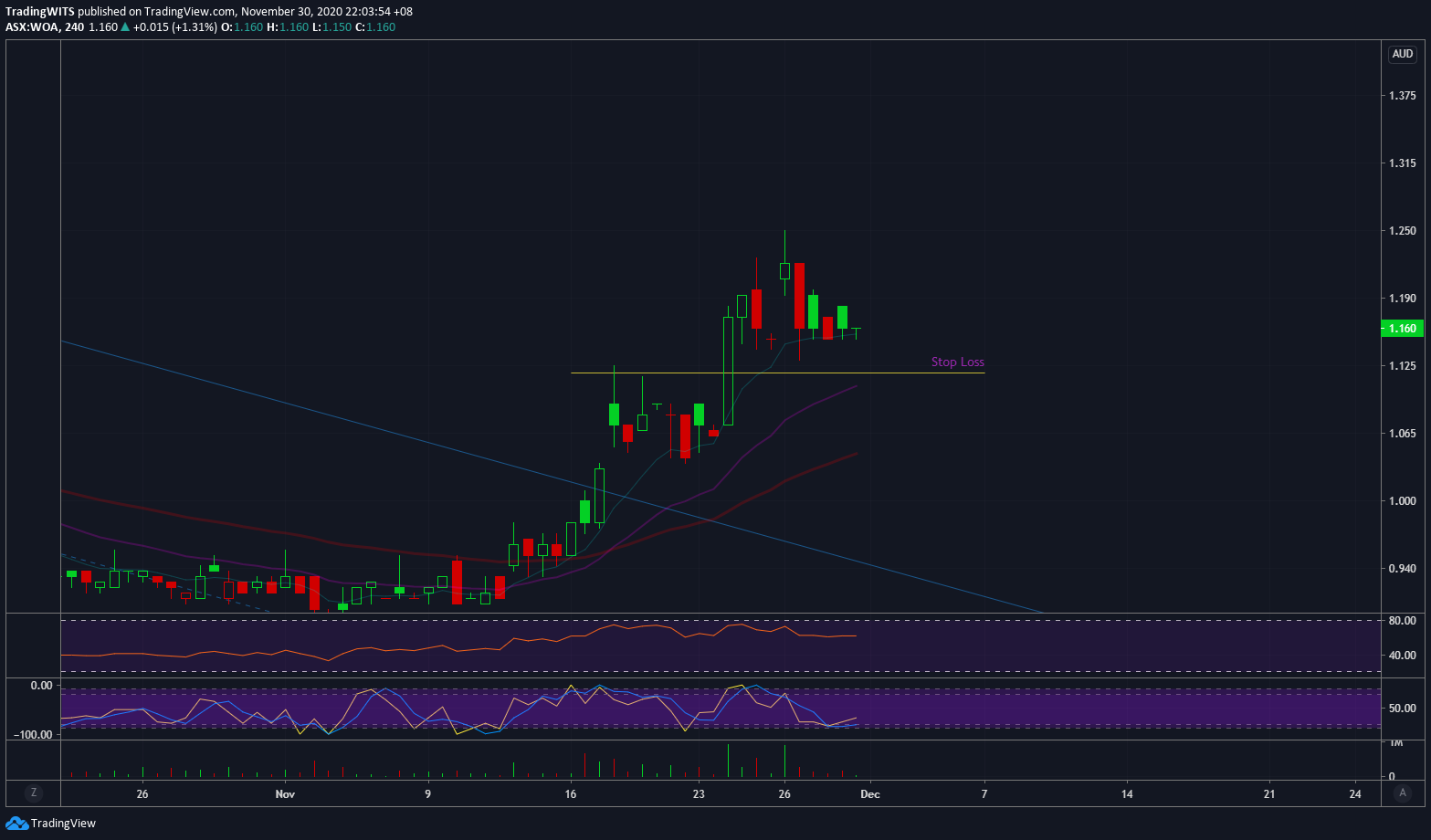The height and width of the screenshot is (840, 1431).
Task: Click the Nov label on time axis
Action: click(x=285, y=794)
